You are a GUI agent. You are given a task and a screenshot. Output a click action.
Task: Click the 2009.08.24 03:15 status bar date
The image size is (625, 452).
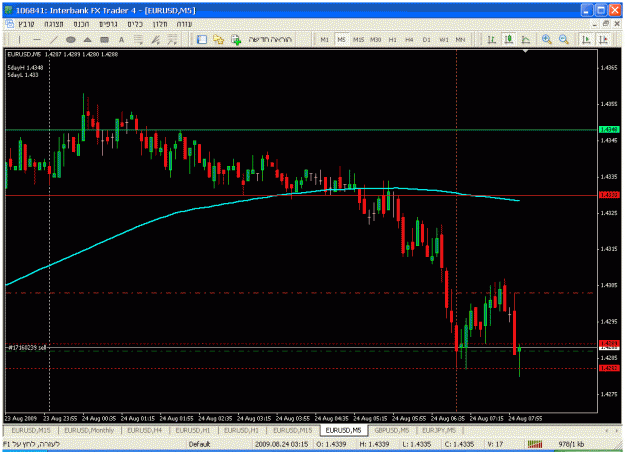281,444
